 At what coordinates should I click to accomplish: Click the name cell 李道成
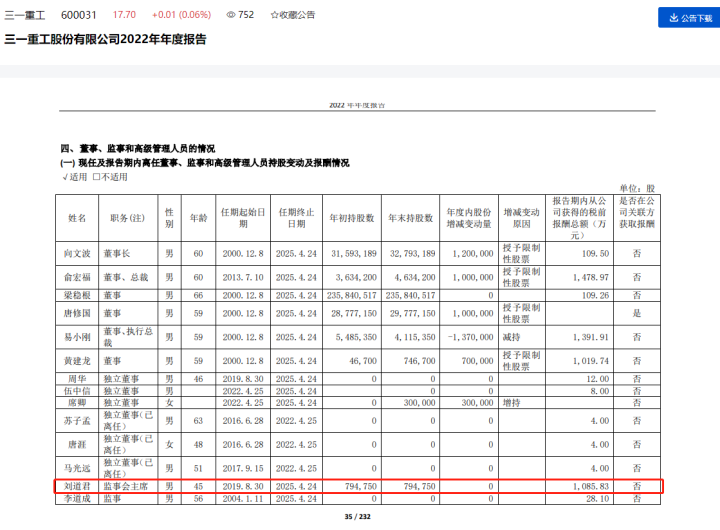point(77,498)
